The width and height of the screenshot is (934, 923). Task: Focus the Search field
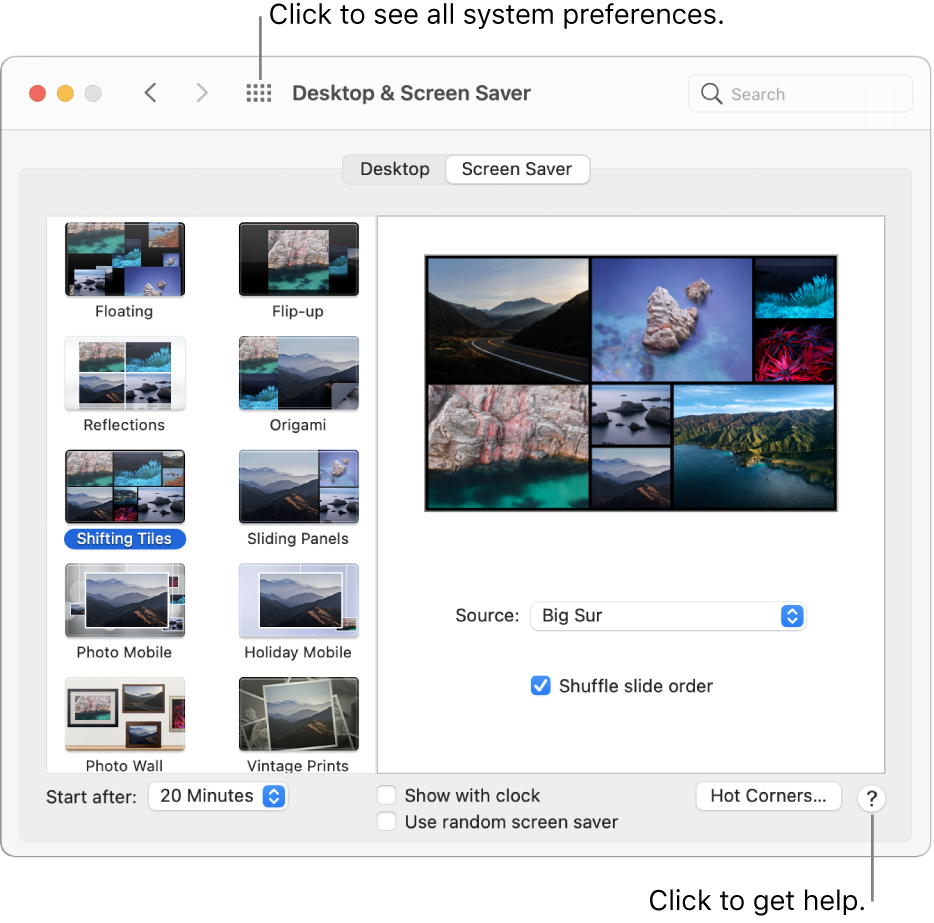pos(801,93)
